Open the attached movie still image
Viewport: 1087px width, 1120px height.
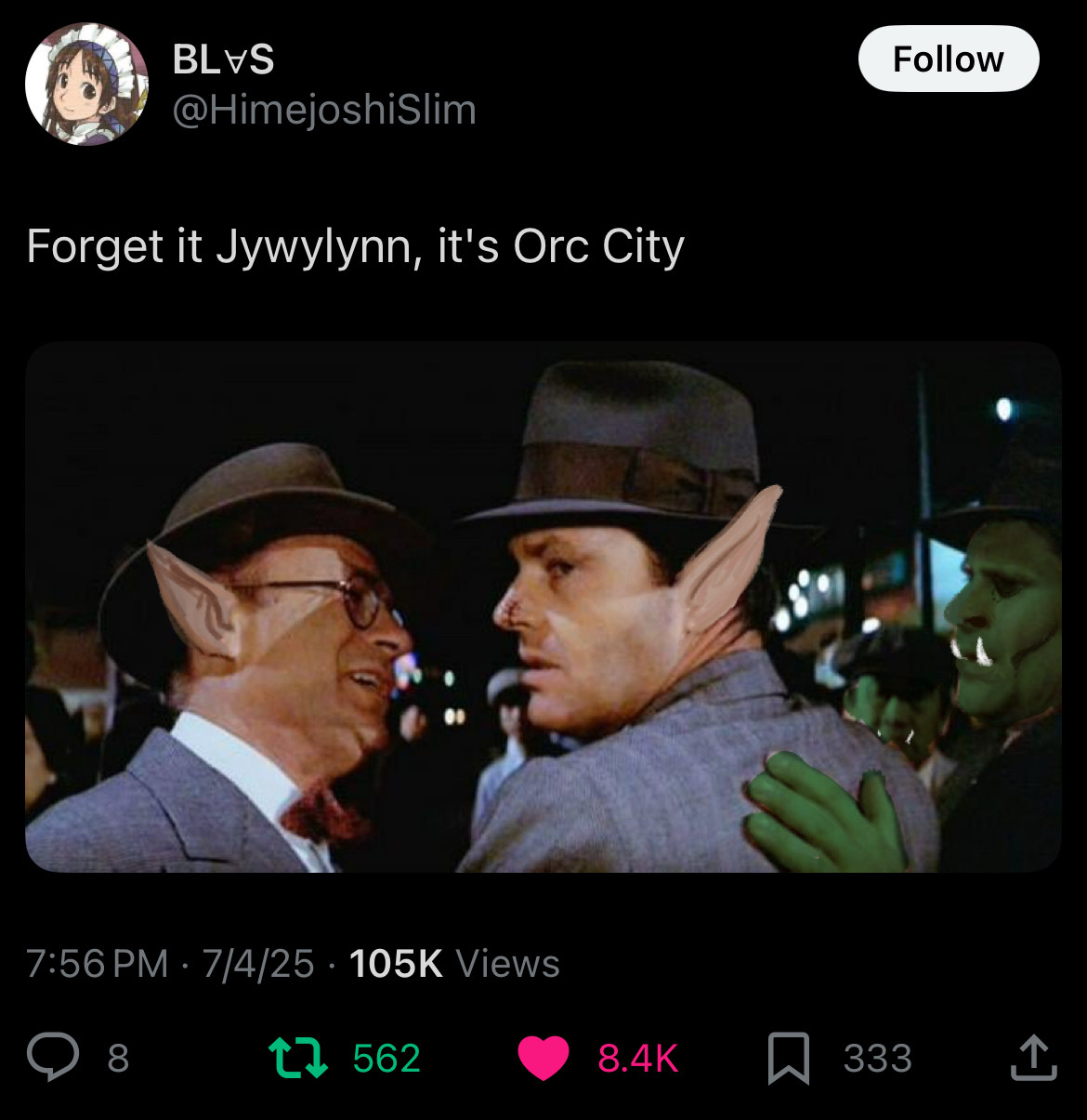tap(543, 607)
